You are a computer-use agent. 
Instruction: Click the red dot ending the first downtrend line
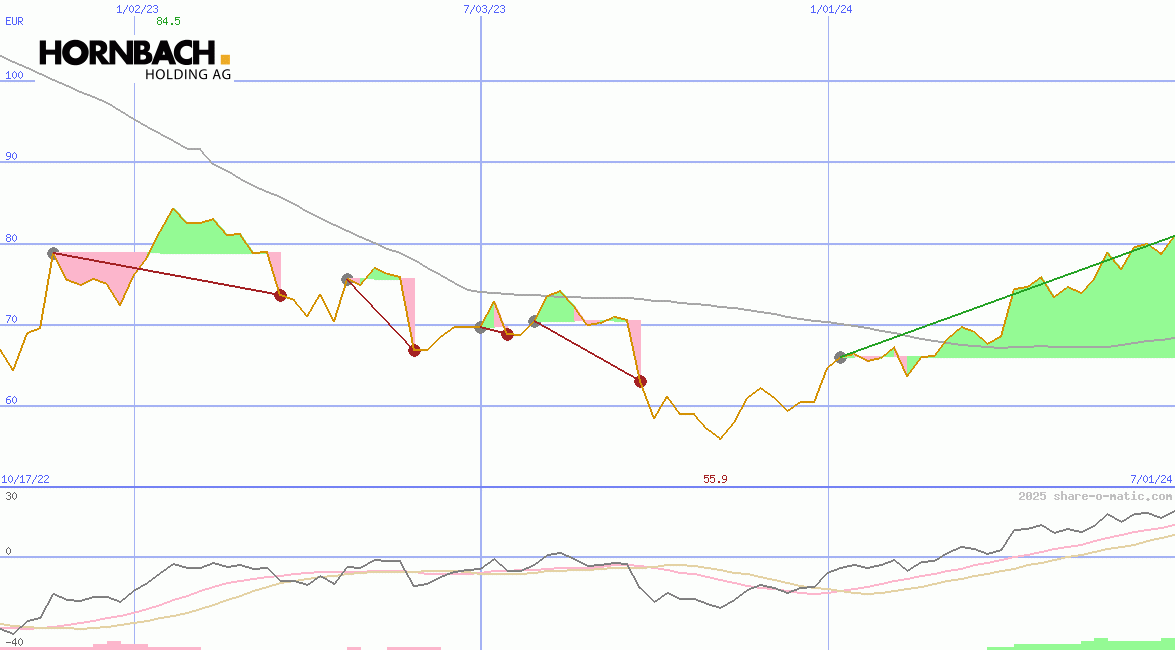pos(280,295)
